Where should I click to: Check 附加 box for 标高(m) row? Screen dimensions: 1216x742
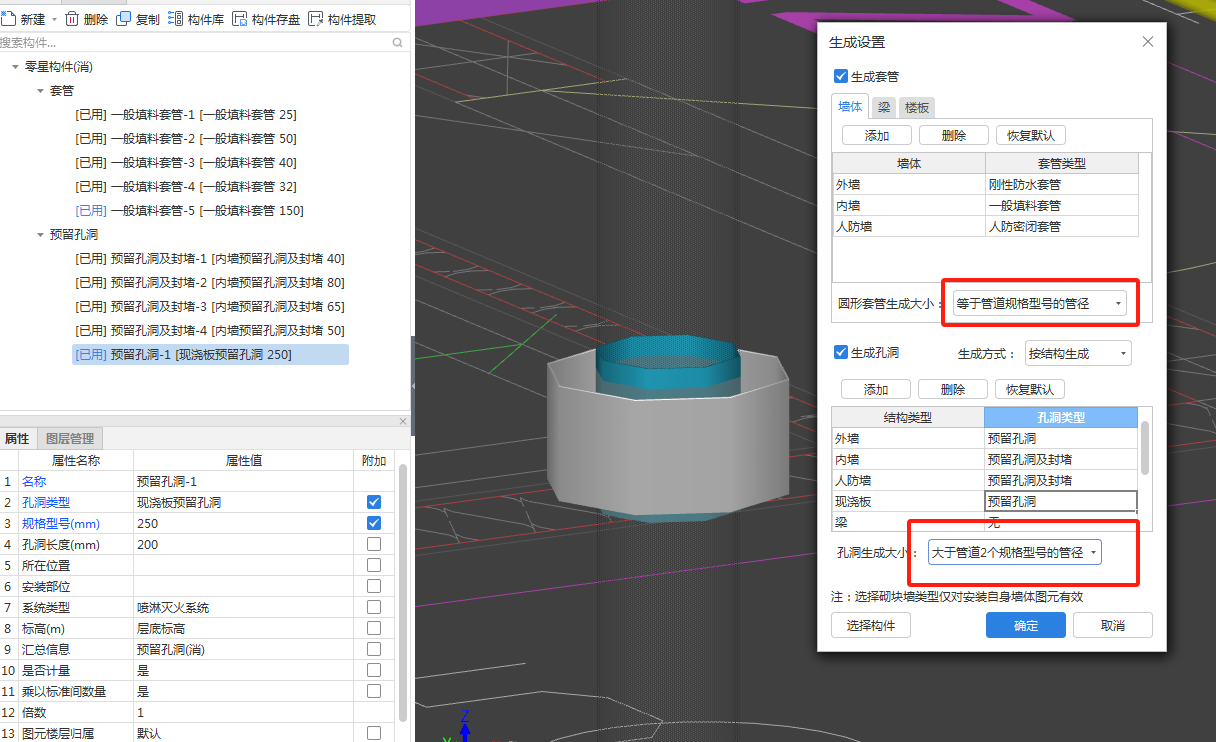click(374, 628)
